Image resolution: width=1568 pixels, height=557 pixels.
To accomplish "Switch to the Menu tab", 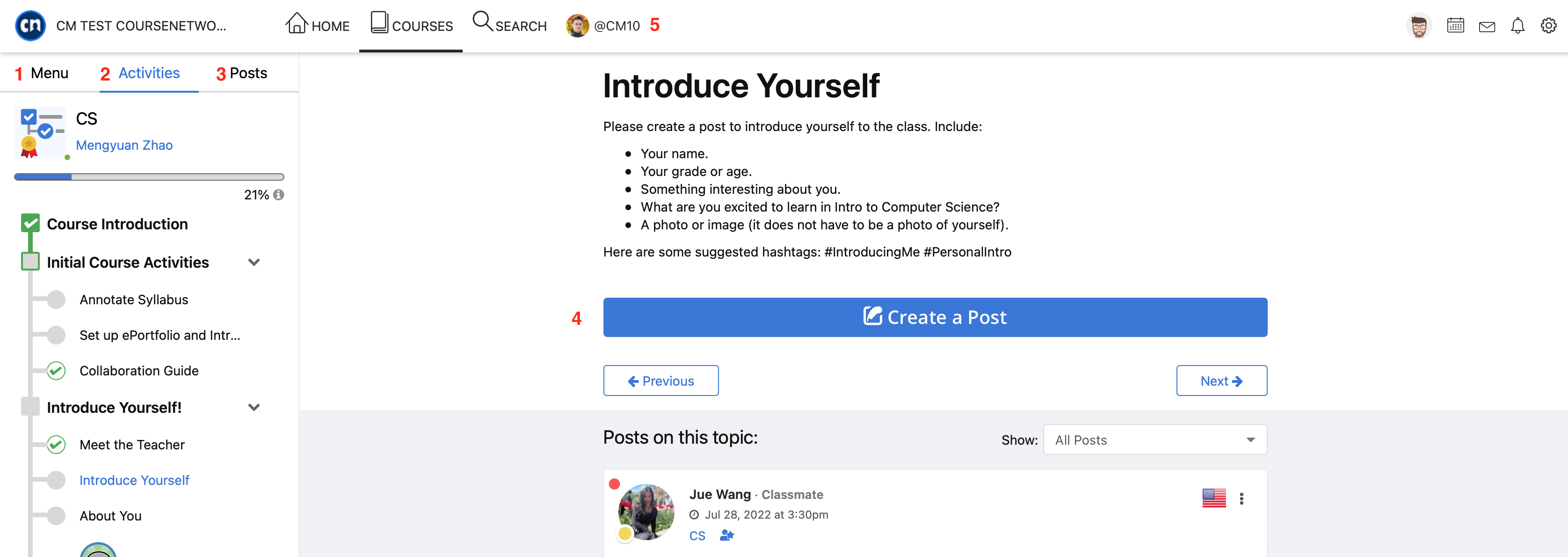I will click(x=49, y=73).
